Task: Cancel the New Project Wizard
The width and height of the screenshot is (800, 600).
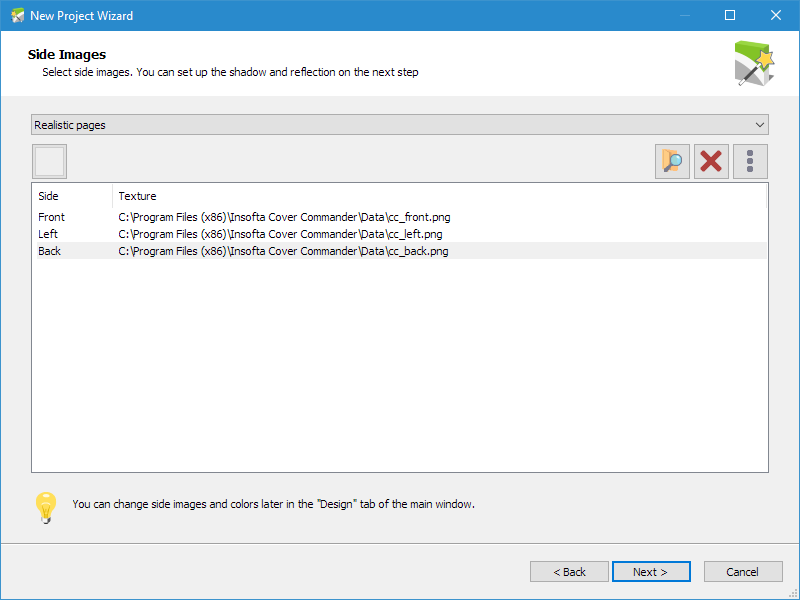Action: [x=743, y=572]
